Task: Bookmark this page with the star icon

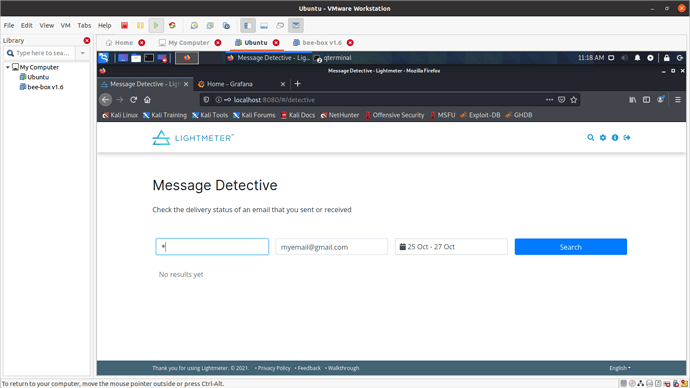Action: pos(574,100)
